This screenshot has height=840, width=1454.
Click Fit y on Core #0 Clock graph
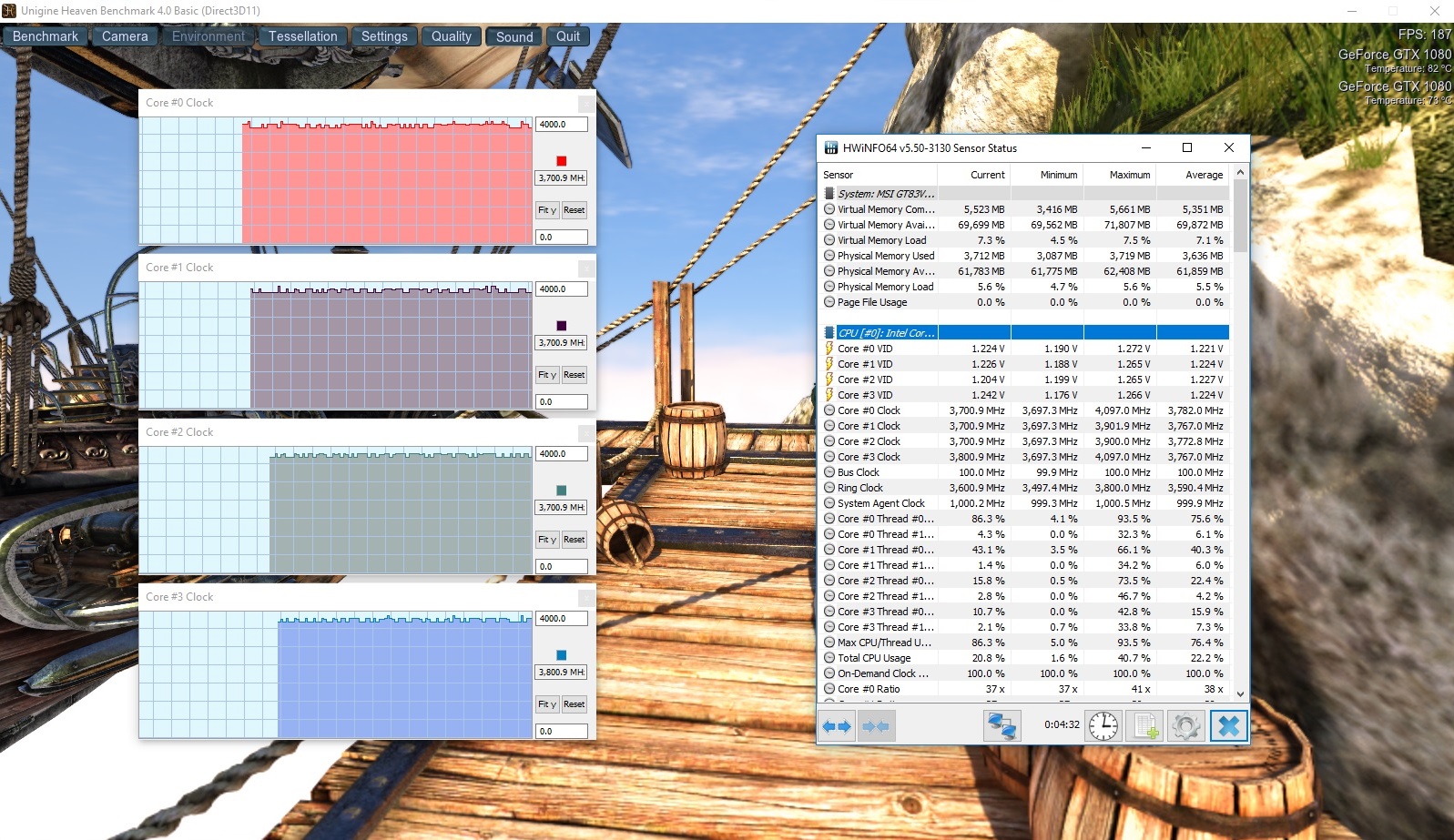click(x=547, y=210)
